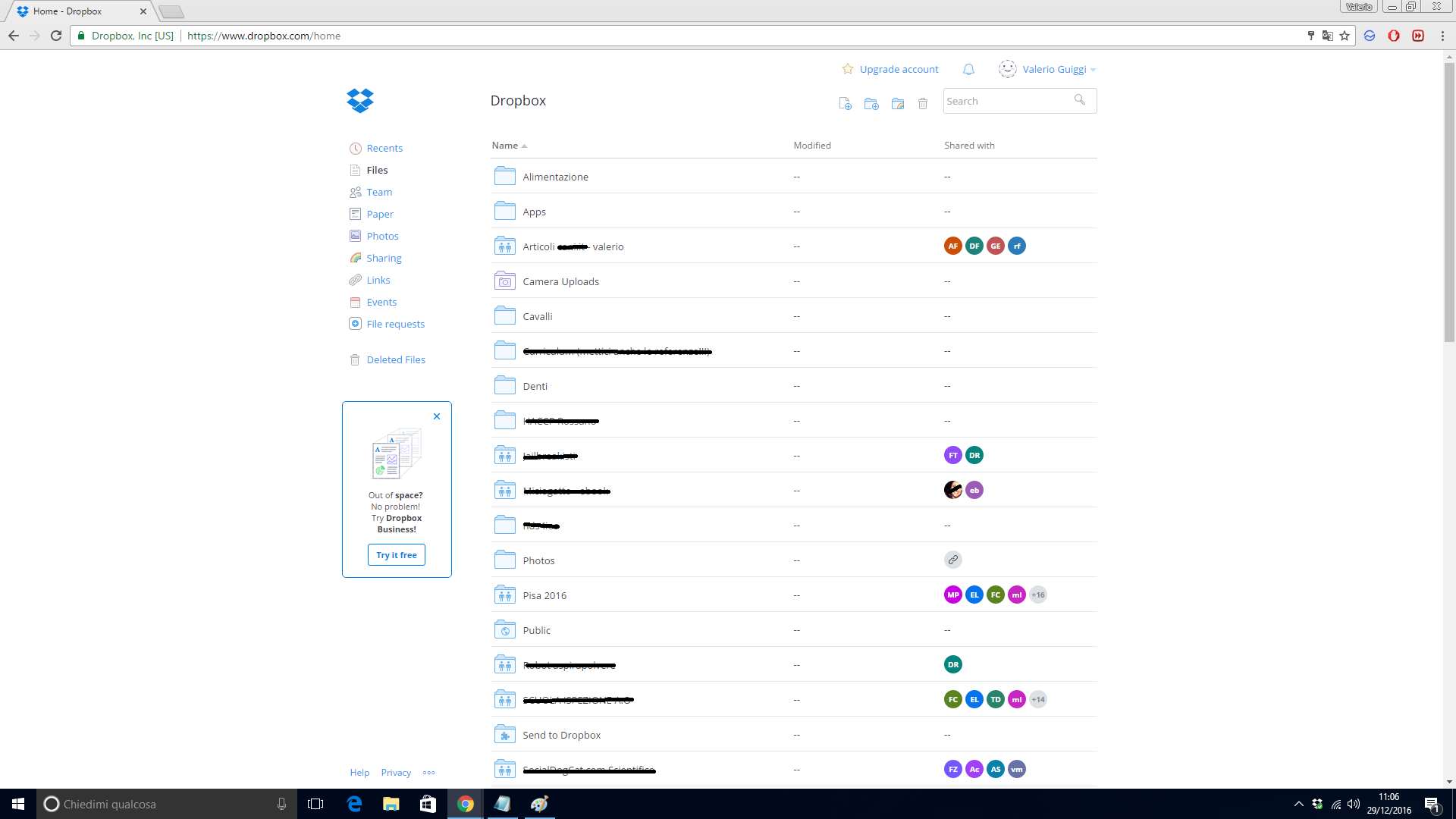Click the +16 members badge for Pisa 2016
Screen dimensions: 1456x819
[x=1038, y=595]
